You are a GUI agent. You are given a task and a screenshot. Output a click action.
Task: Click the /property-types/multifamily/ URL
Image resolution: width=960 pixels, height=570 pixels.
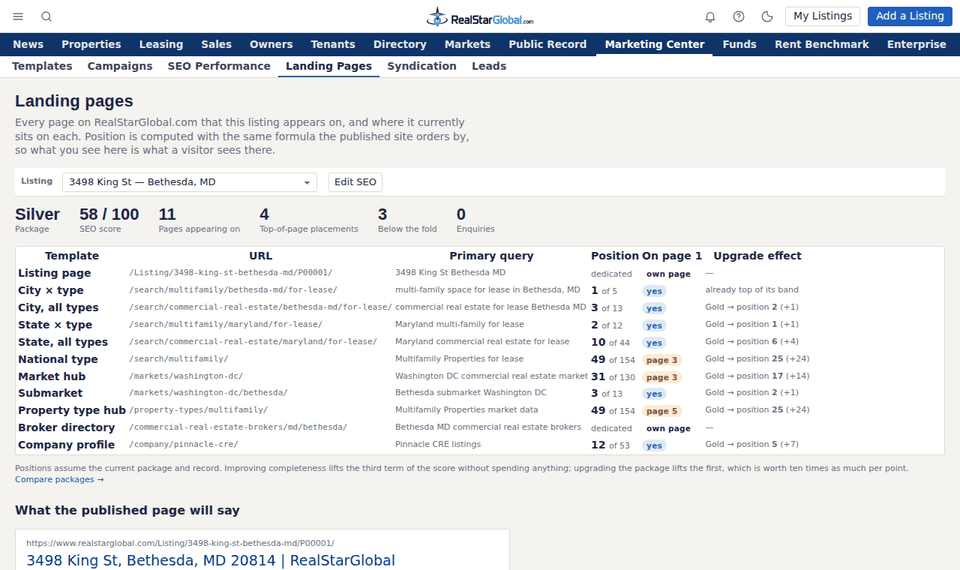click(x=198, y=410)
